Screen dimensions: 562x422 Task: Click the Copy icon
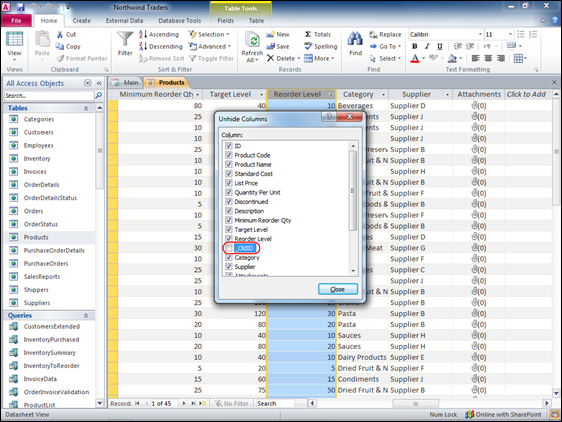[x=59, y=46]
